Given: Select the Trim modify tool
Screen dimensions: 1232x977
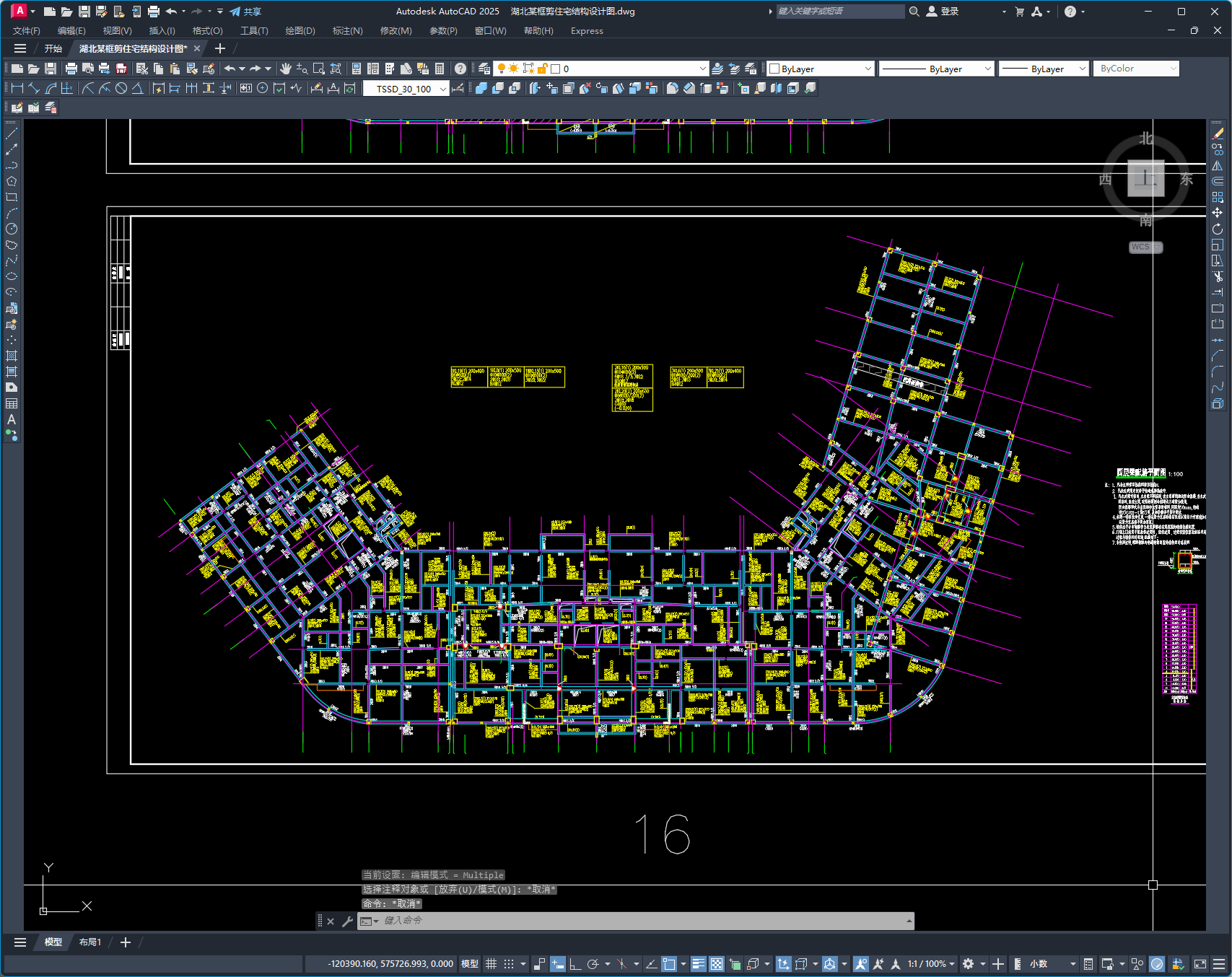Looking at the screenshot, I should point(1218,276).
